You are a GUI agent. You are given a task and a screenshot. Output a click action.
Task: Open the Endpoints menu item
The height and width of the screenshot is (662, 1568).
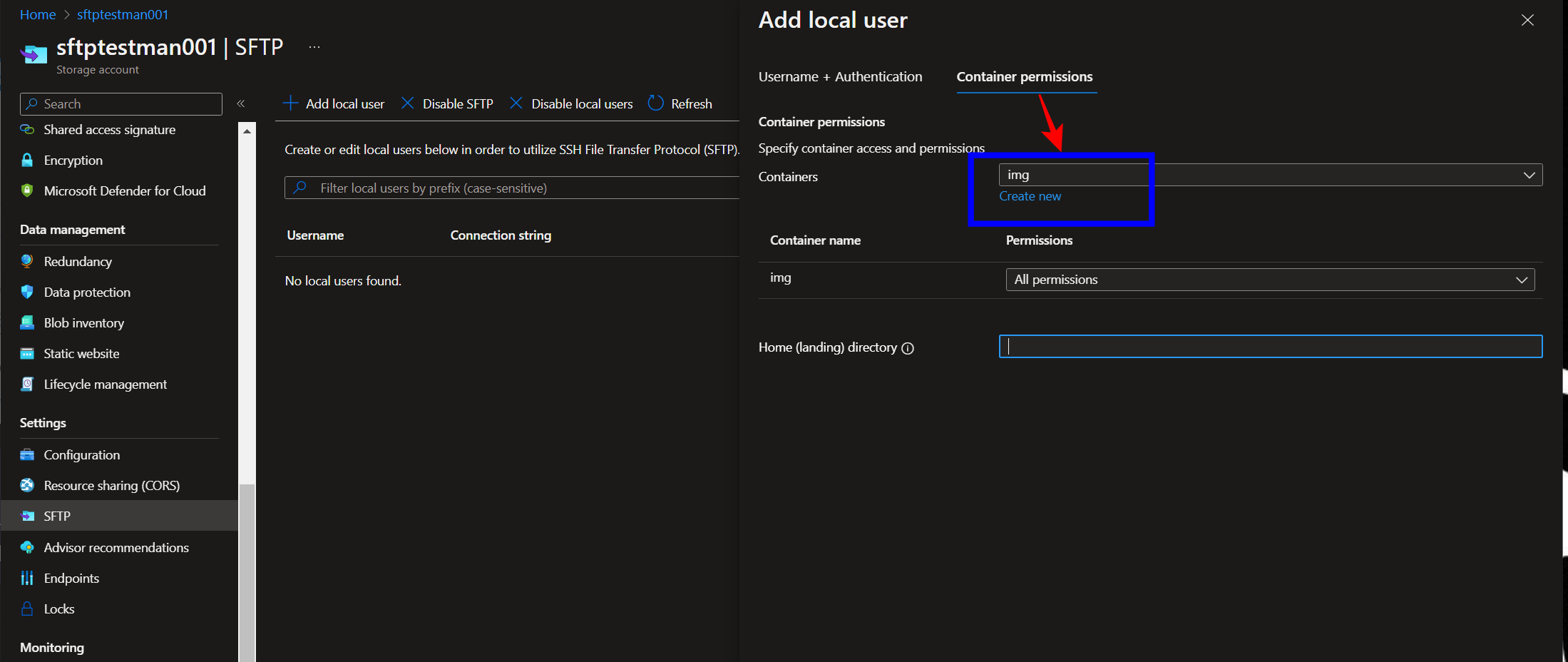coord(71,578)
